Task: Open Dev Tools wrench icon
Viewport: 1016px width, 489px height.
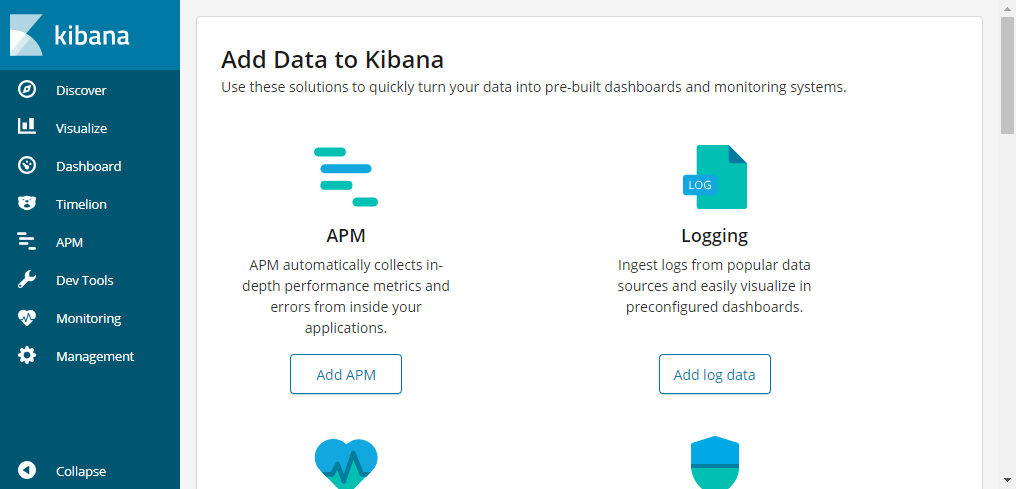Action: point(27,280)
